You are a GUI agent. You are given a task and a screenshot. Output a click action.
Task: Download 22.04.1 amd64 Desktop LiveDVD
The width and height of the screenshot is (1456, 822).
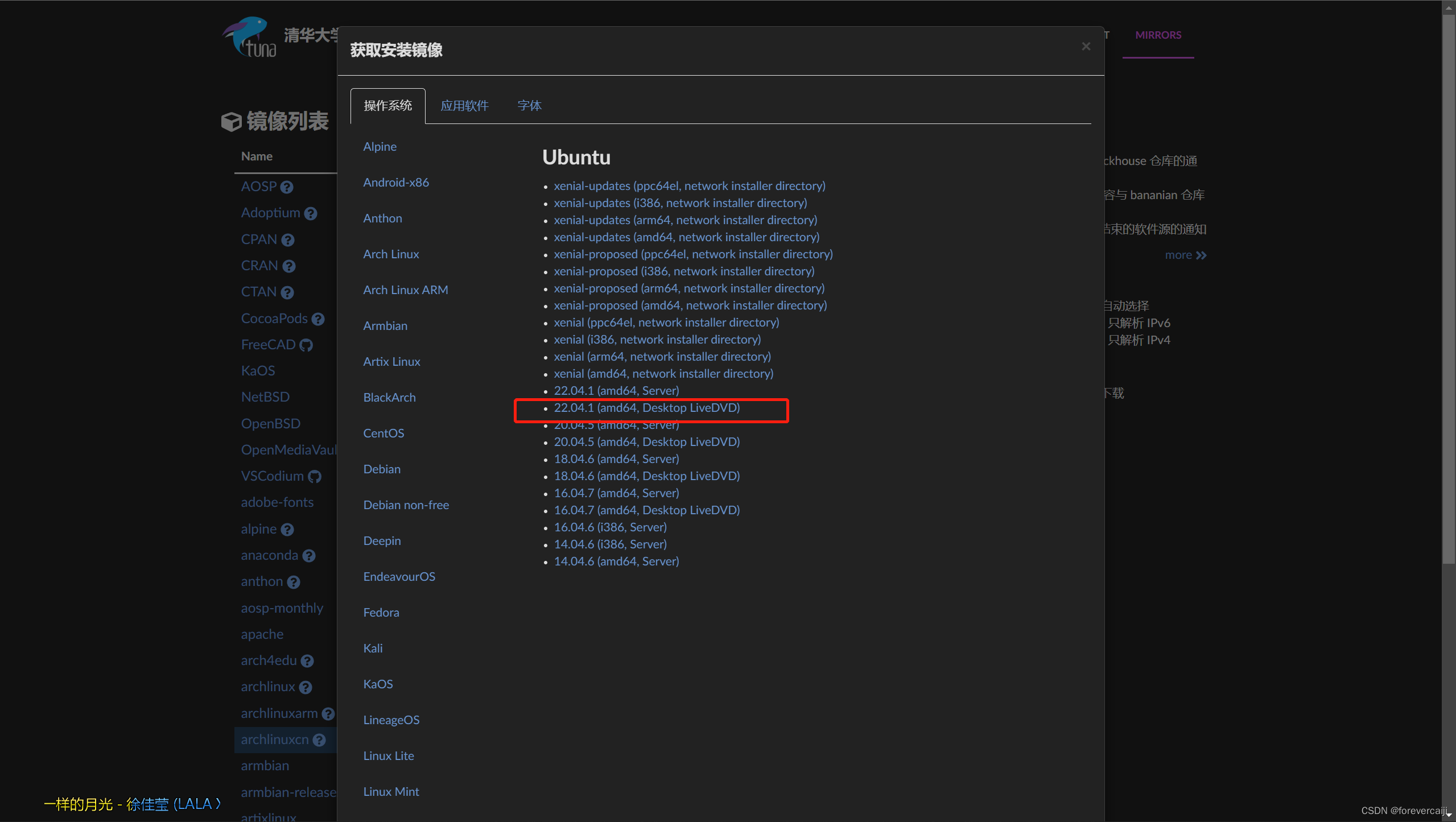[646, 408]
